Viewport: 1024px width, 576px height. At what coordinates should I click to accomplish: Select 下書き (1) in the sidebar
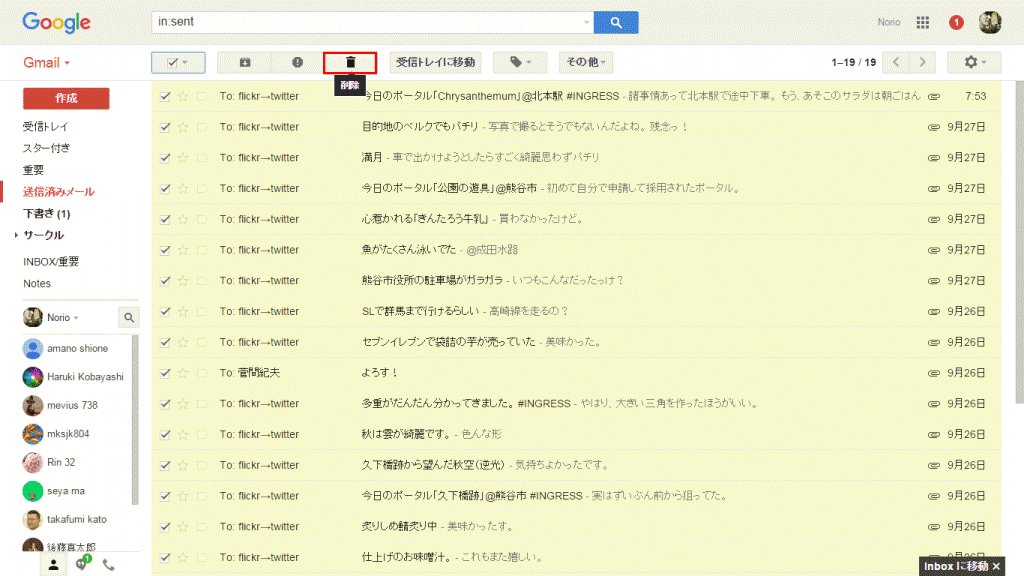pos(46,214)
